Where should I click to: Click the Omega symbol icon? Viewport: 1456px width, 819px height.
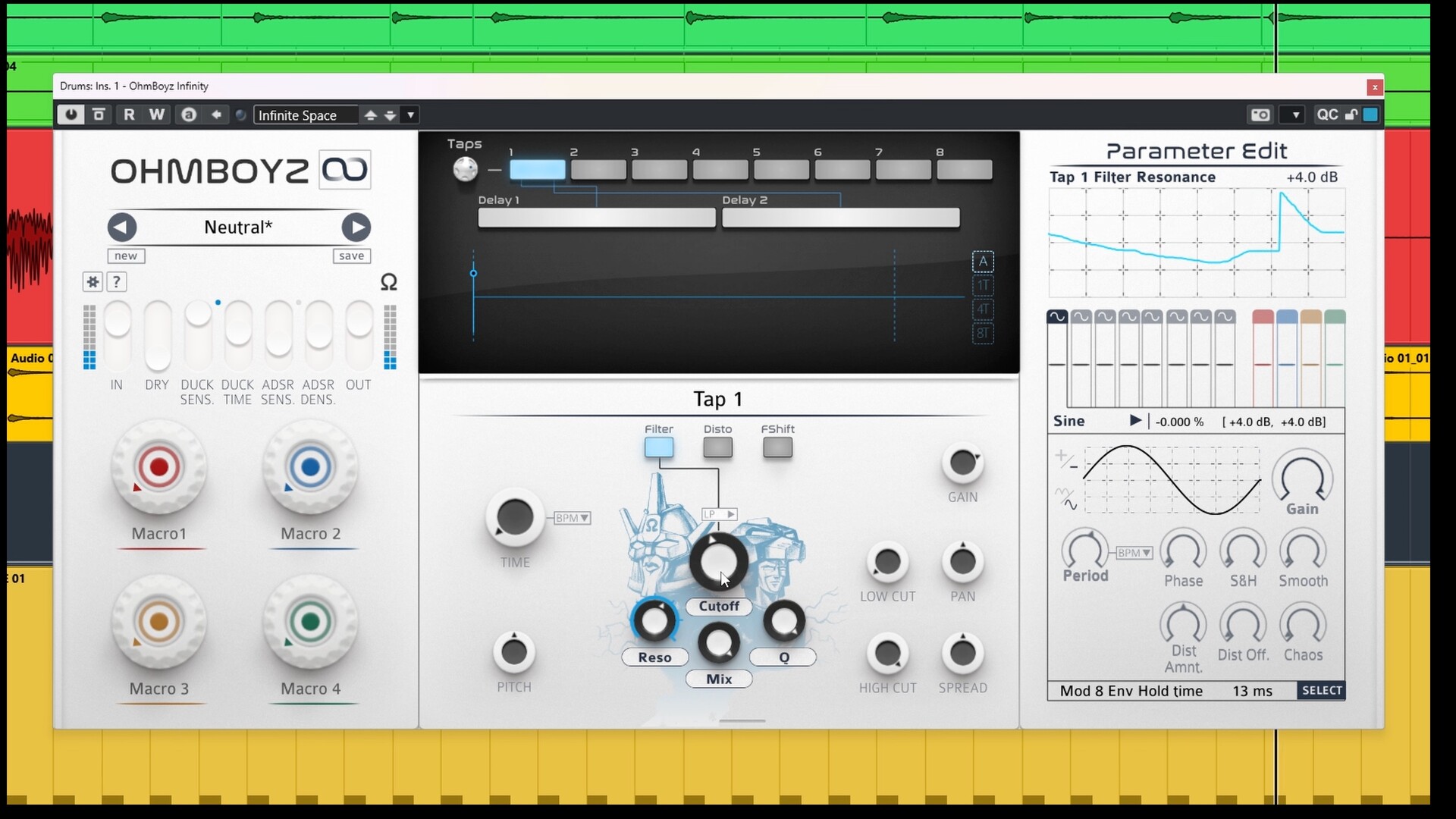[x=388, y=282]
